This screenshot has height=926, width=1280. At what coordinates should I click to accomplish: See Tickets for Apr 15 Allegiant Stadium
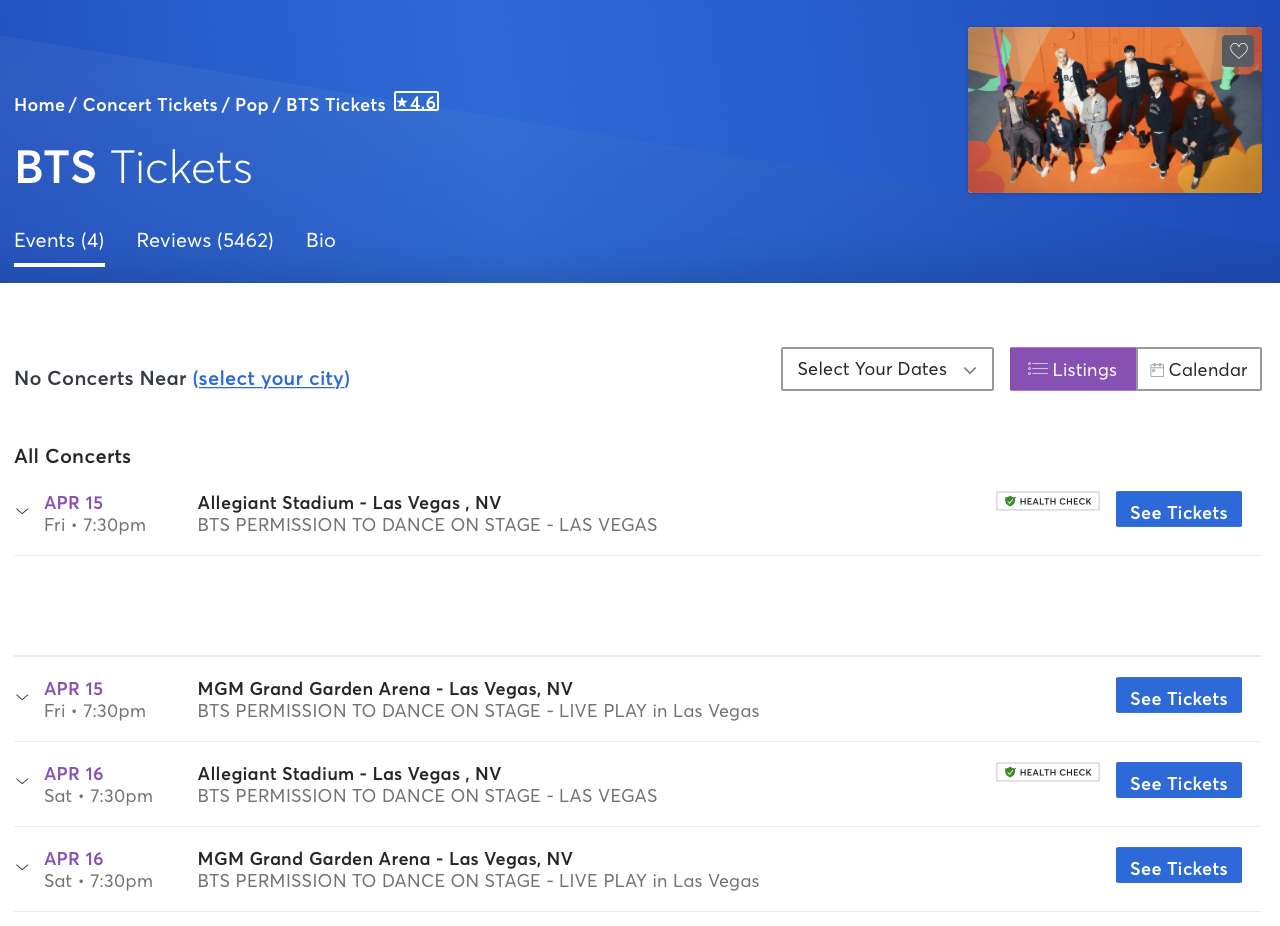(1179, 509)
